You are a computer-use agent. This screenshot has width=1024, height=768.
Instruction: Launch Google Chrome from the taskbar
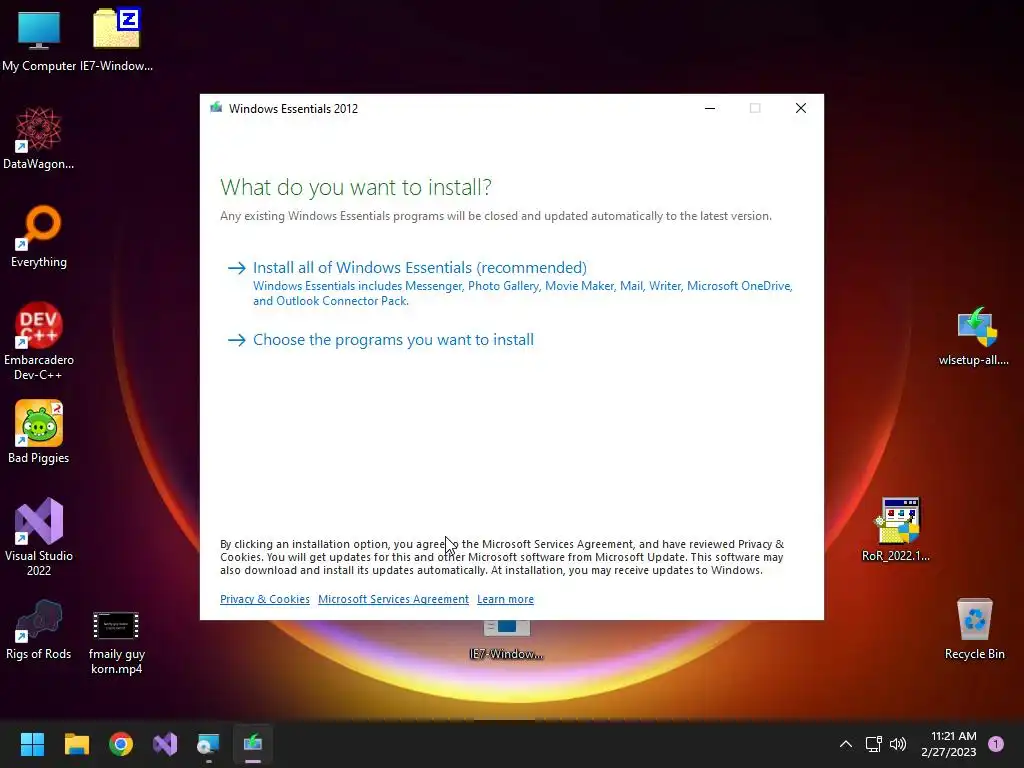[121, 744]
